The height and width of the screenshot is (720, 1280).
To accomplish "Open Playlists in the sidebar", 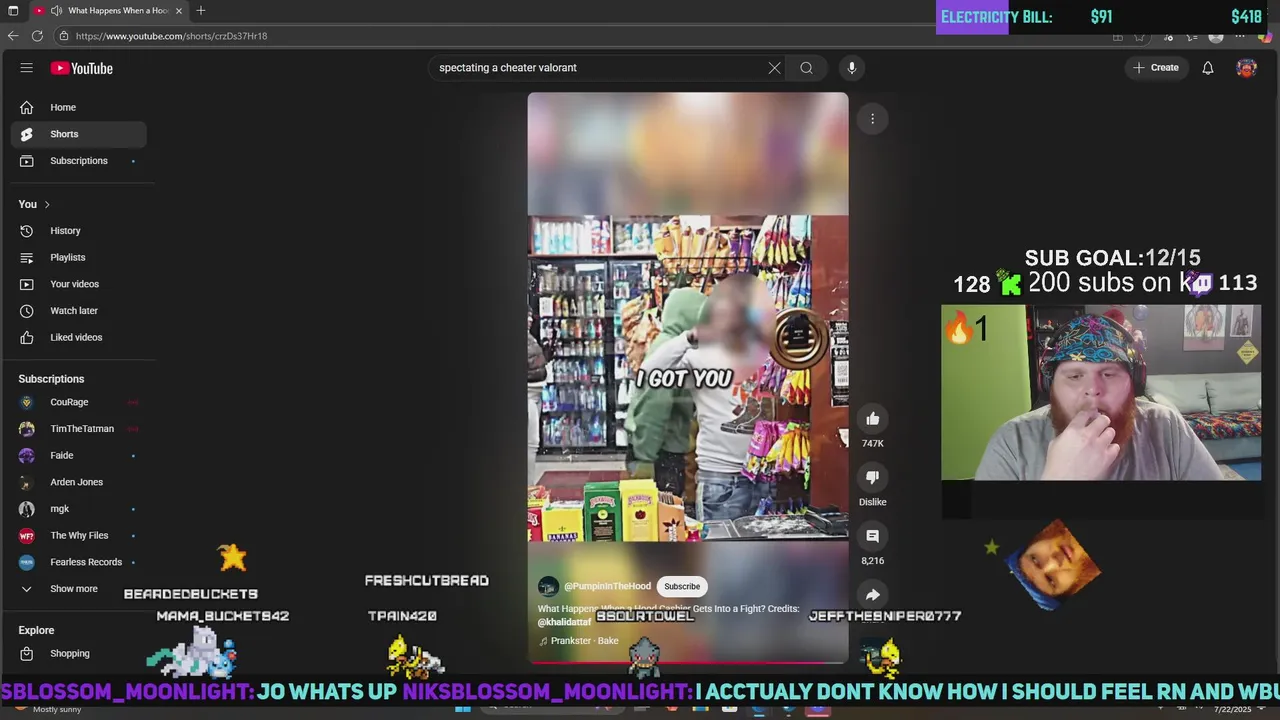I will [79, 257].
